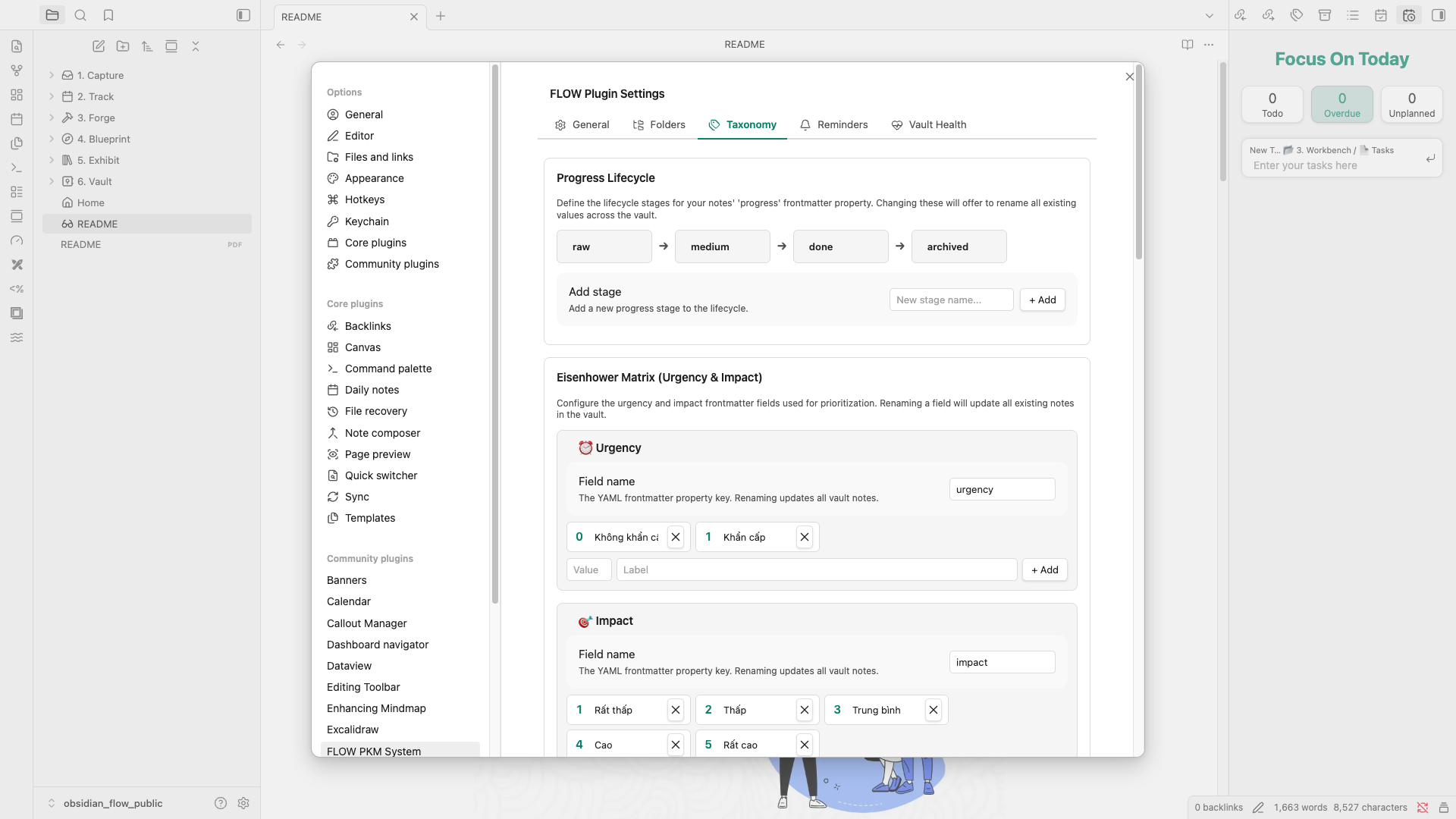Delete the 'Trung bình' impact value
Viewport: 1456px width, 819px height.
coord(934,710)
